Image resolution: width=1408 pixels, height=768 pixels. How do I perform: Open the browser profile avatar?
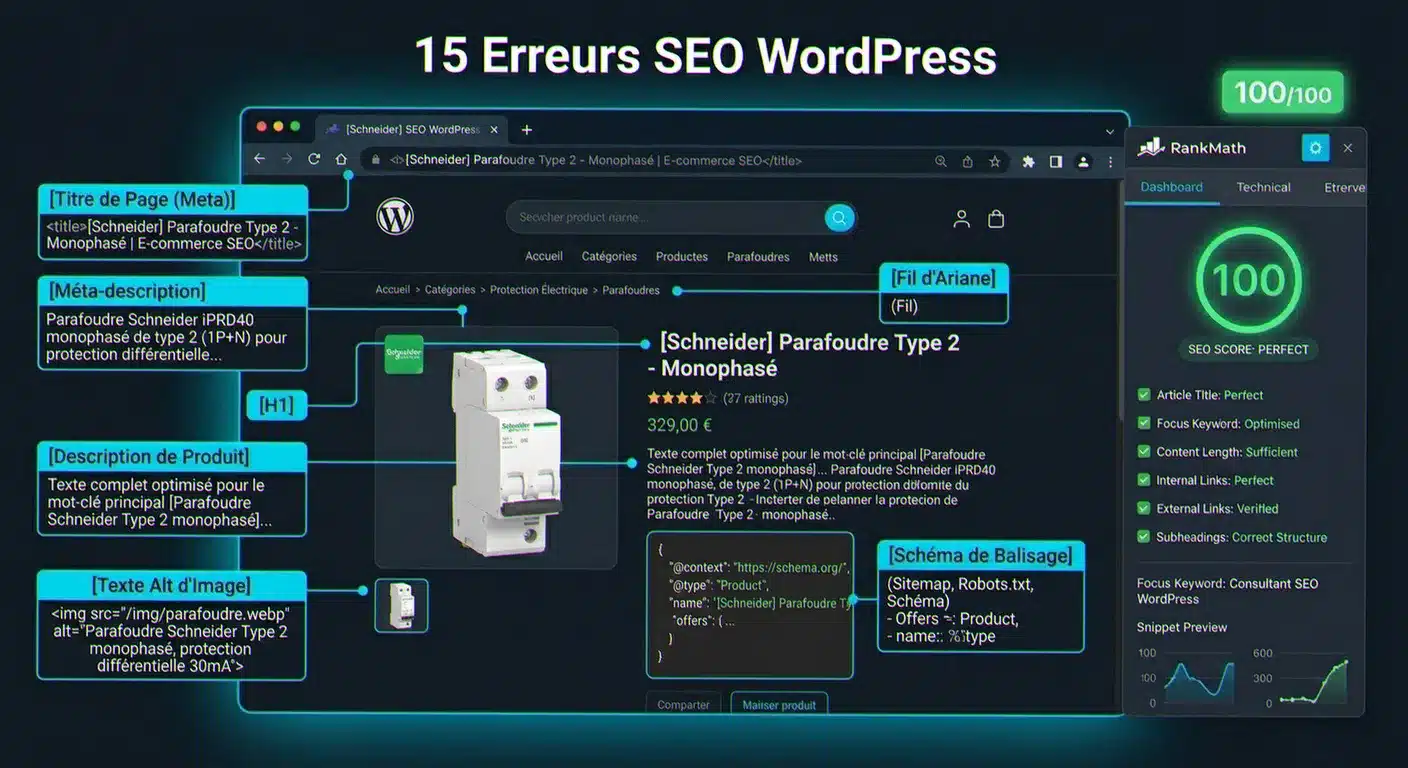pyautogui.click(x=1082, y=161)
